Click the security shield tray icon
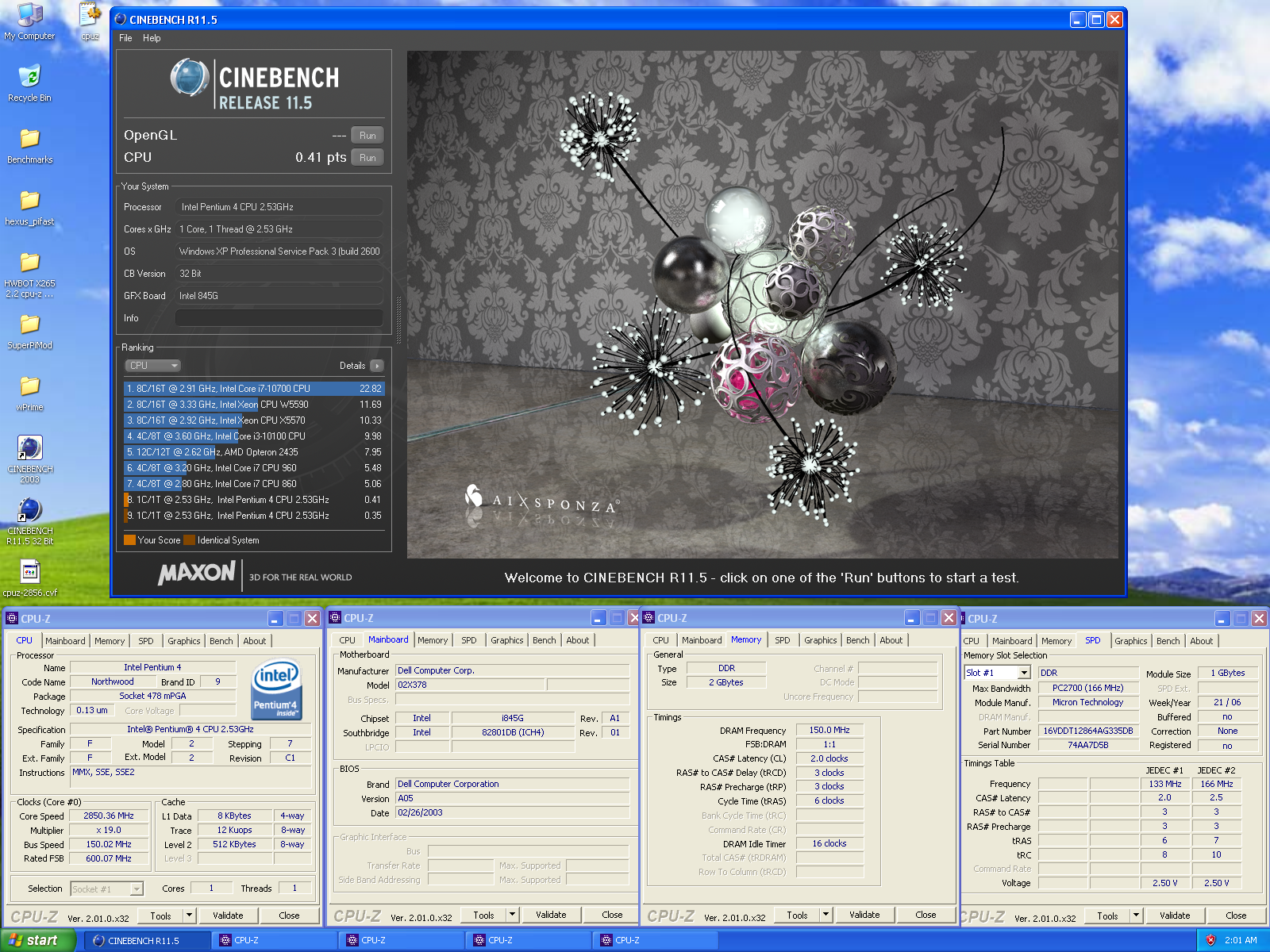 pyautogui.click(x=1210, y=940)
